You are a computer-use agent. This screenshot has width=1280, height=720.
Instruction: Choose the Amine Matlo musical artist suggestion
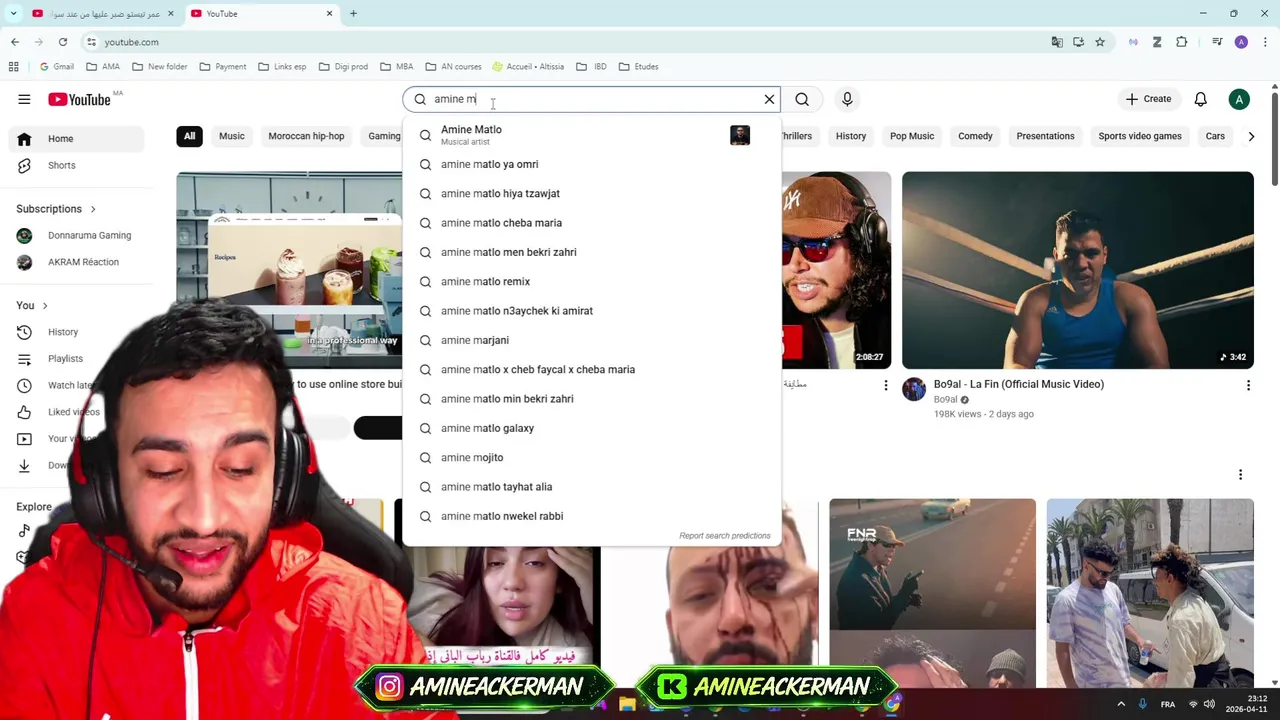591,135
